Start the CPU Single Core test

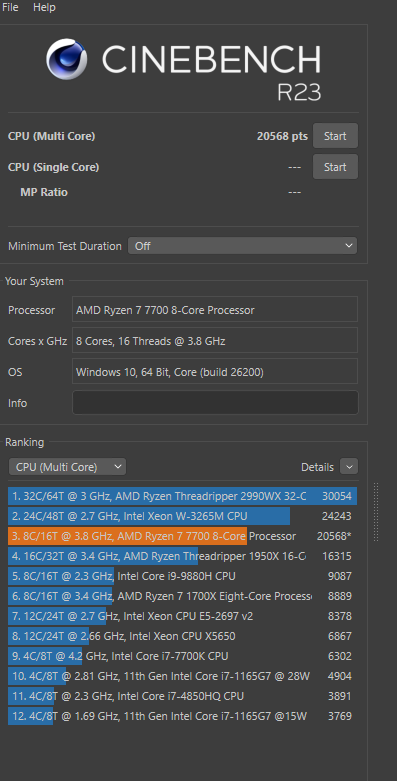[335, 167]
